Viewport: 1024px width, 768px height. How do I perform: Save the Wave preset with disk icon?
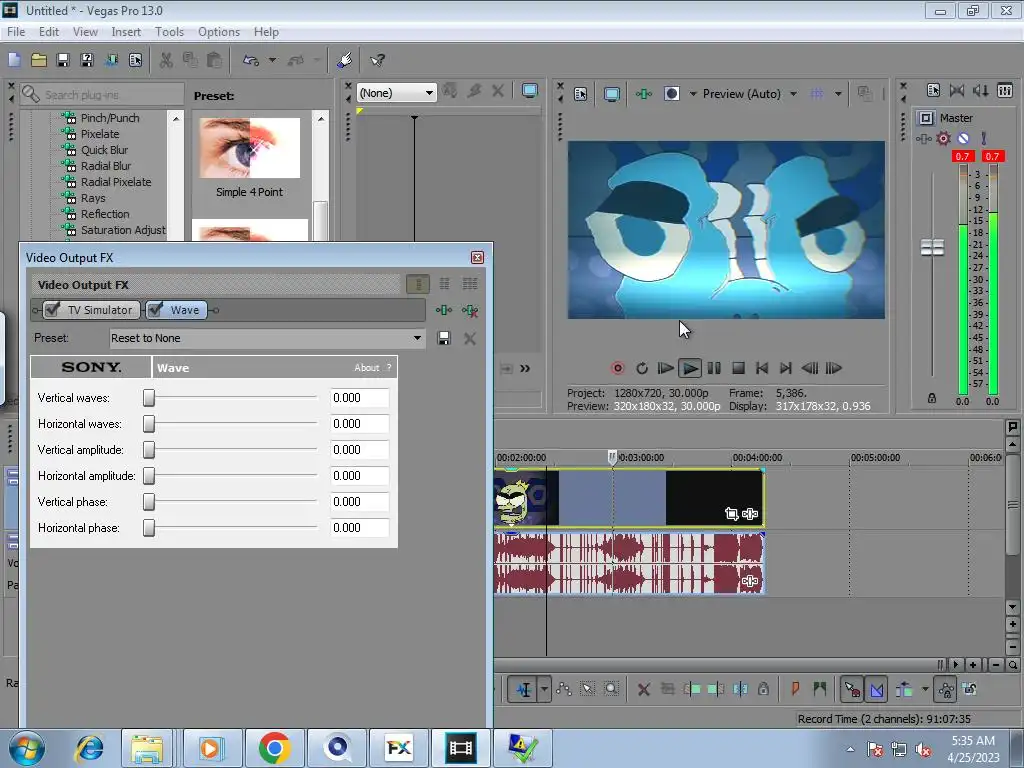(x=444, y=338)
